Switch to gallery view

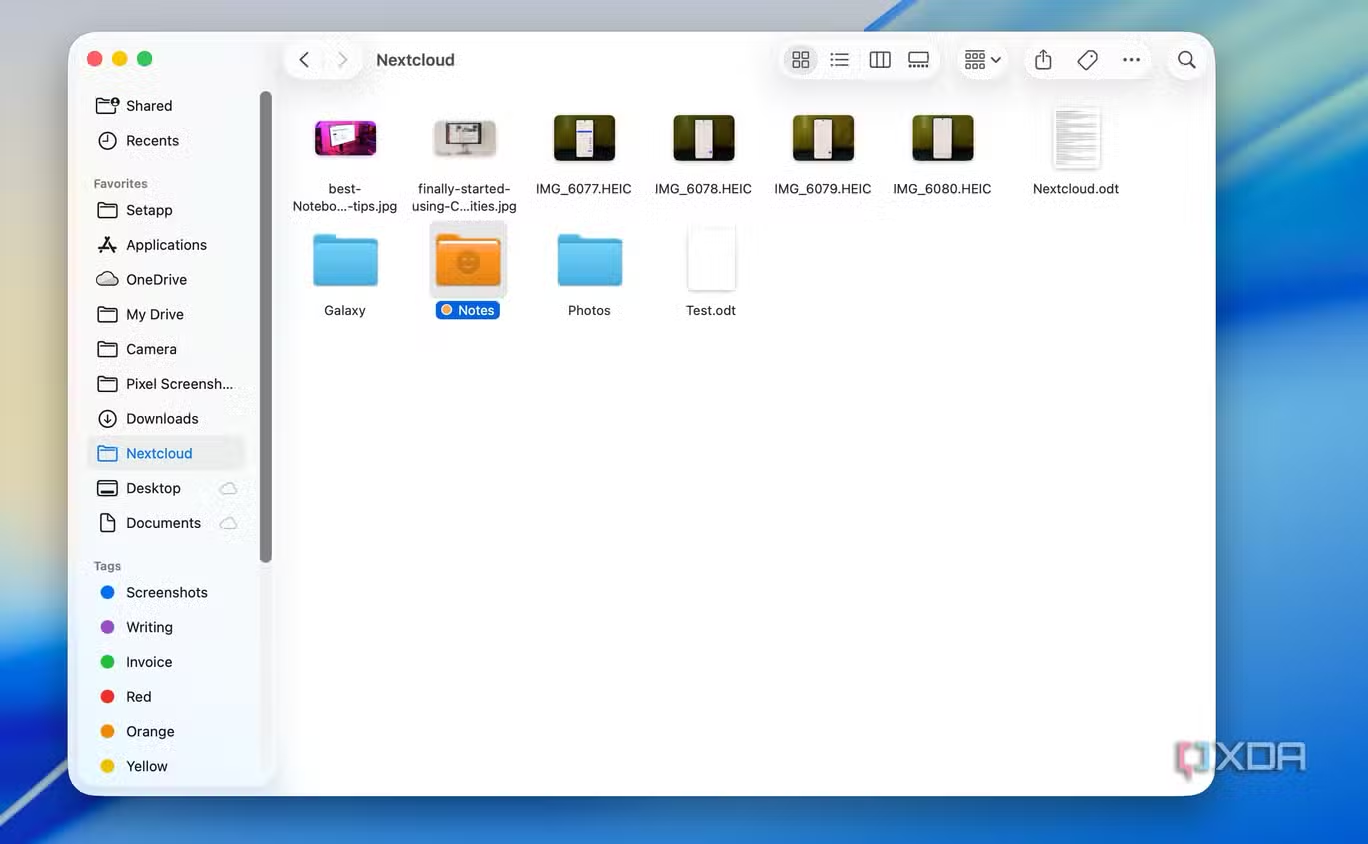(x=919, y=60)
